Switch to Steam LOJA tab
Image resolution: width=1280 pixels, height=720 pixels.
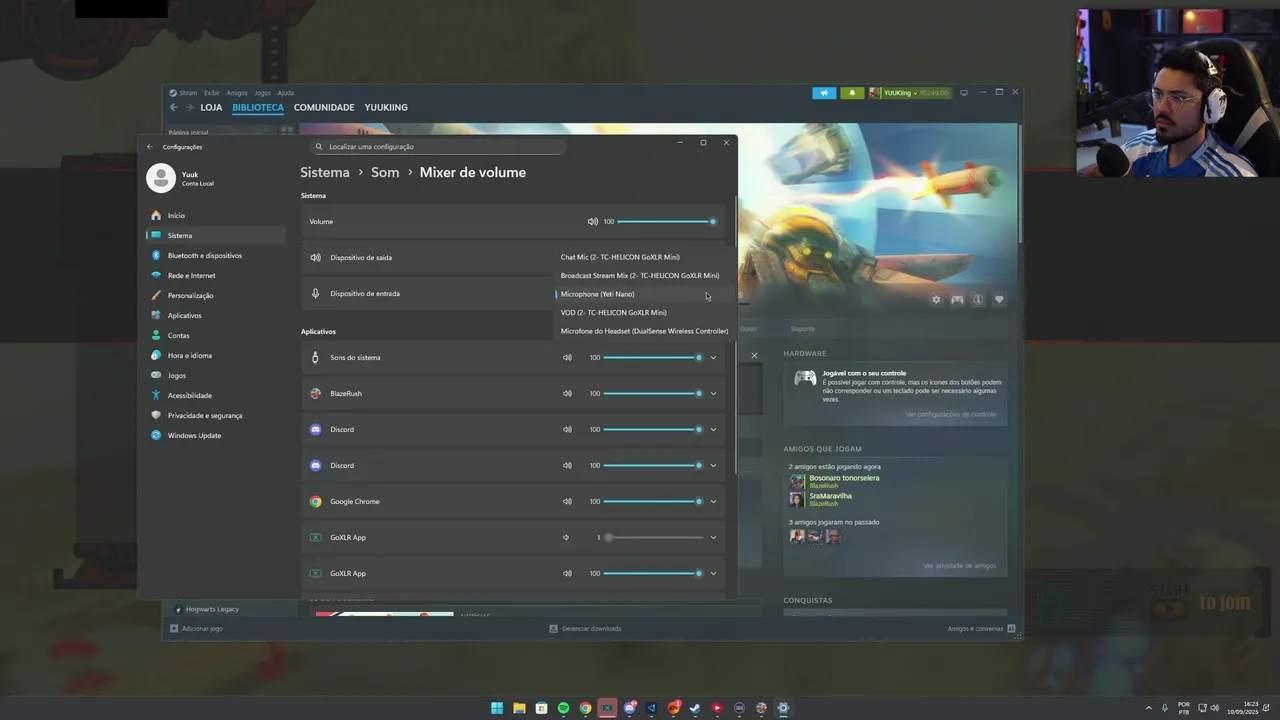coord(211,107)
